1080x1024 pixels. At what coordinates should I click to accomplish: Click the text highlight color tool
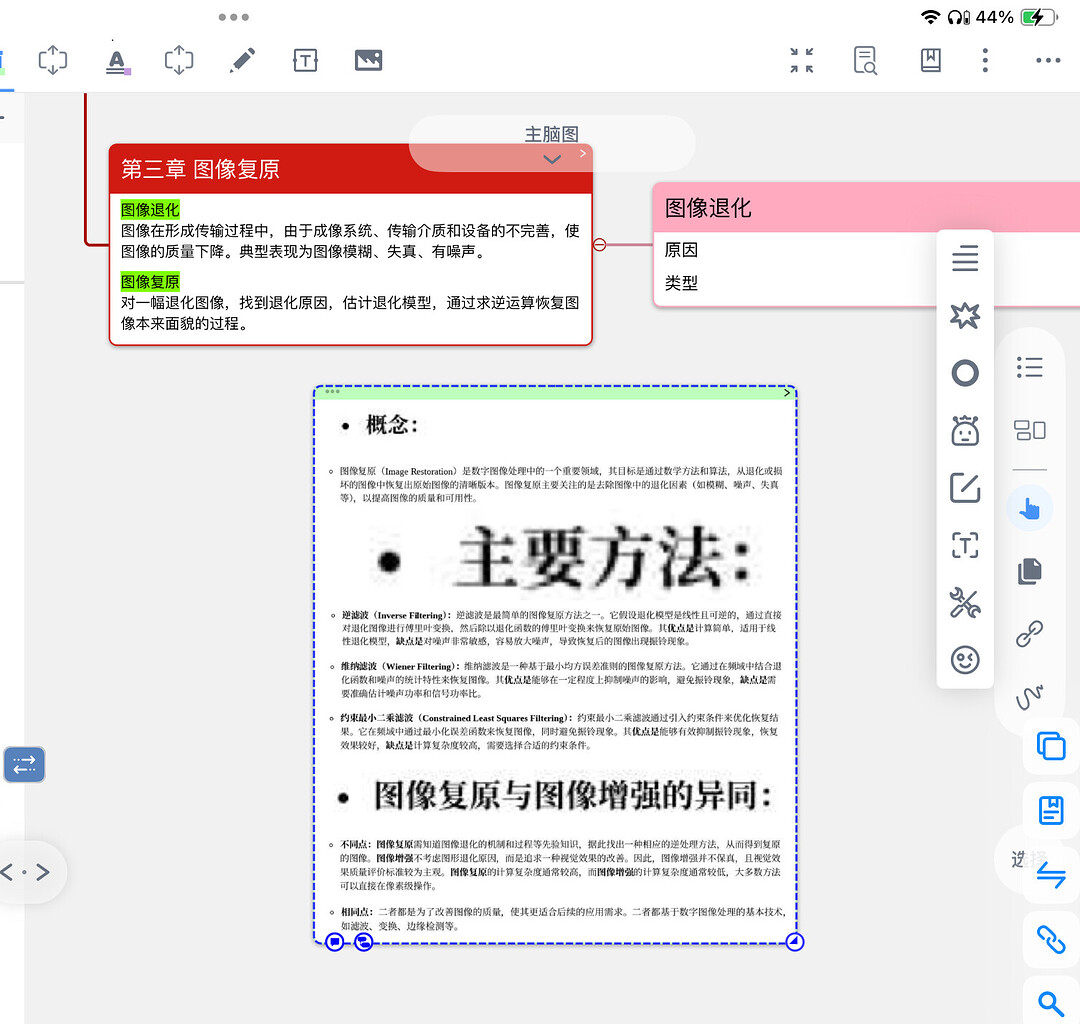(x=118, y=60)
